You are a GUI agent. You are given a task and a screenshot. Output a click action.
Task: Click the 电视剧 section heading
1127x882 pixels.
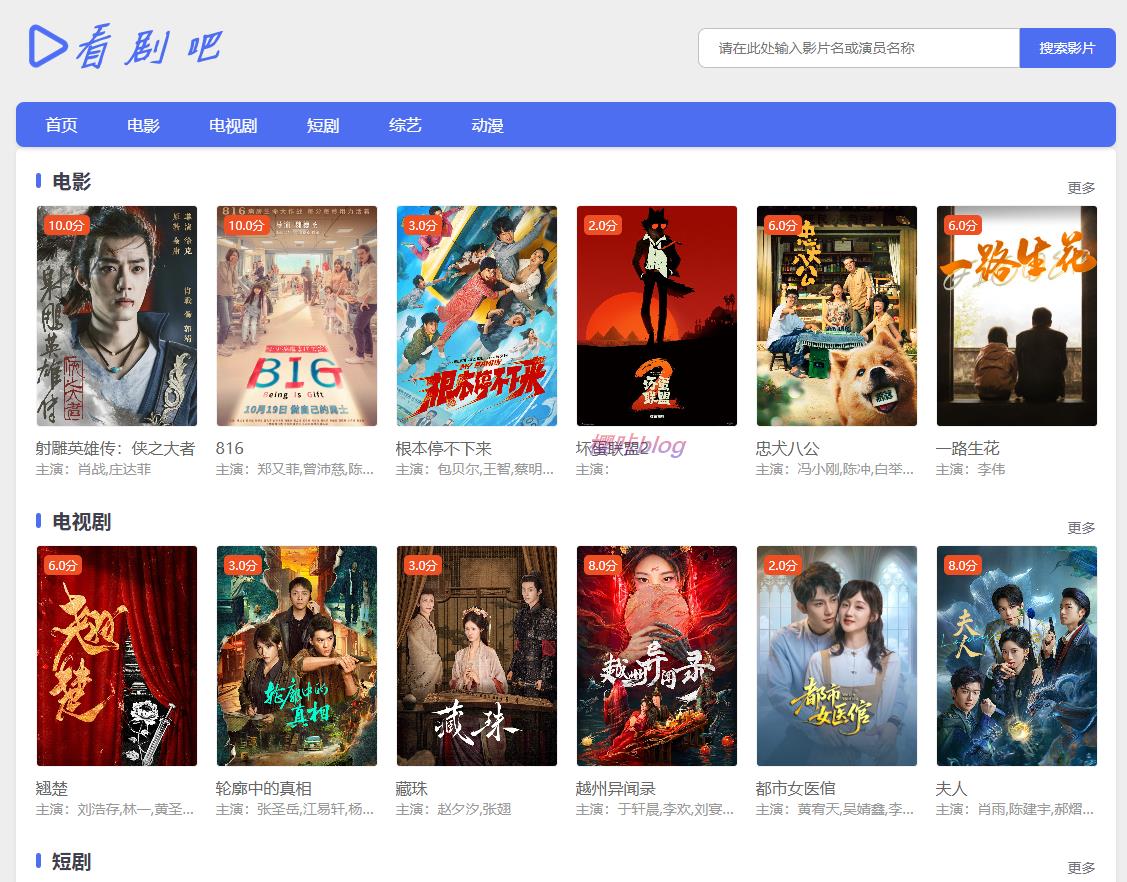point(81,522)
